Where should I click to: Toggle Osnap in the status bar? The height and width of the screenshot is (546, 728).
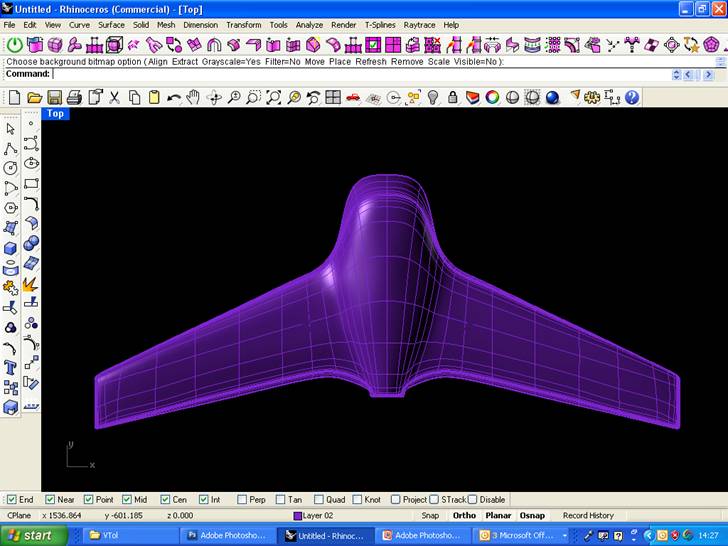[532, 515]
